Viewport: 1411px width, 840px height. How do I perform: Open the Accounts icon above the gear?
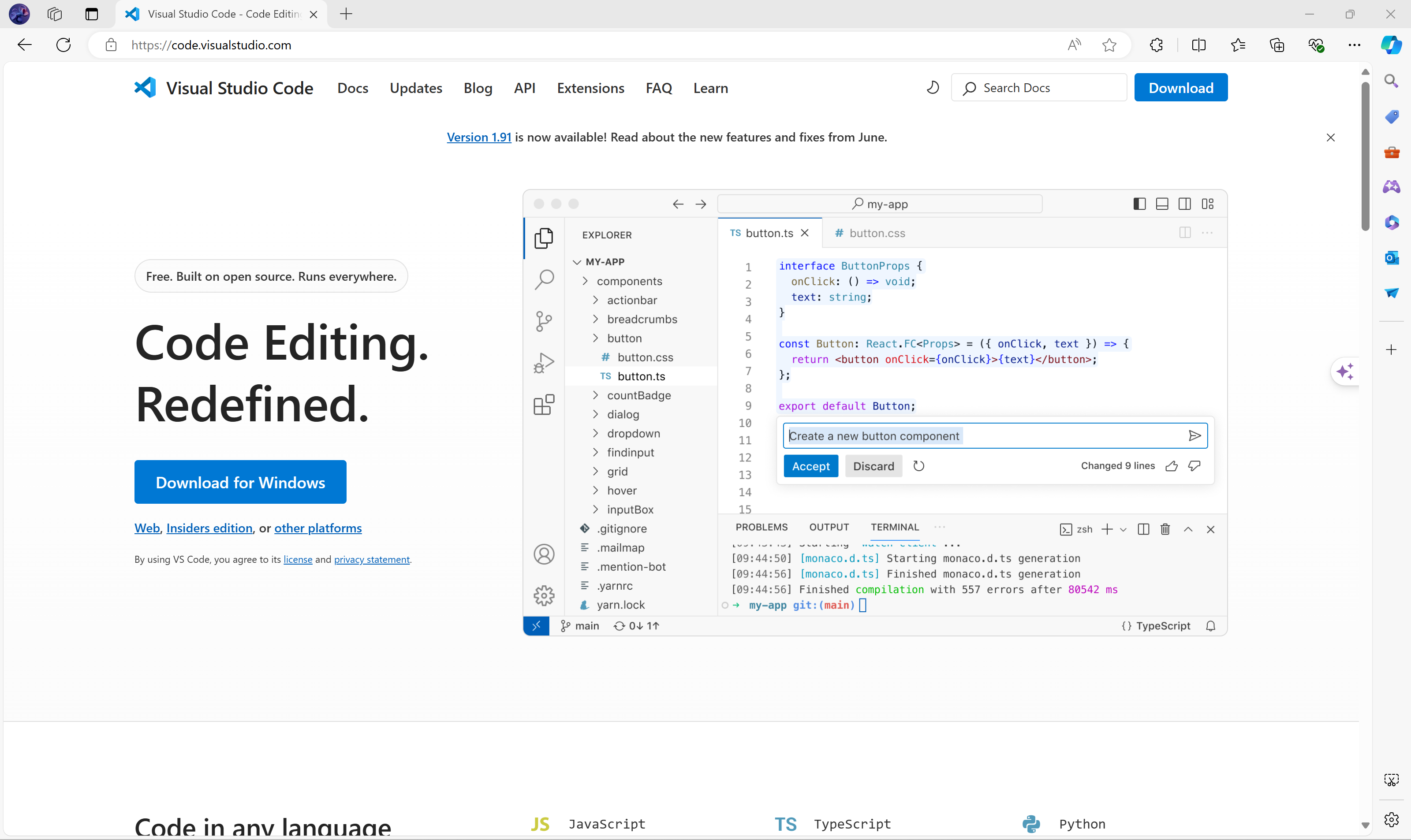(x=544, y=554)
